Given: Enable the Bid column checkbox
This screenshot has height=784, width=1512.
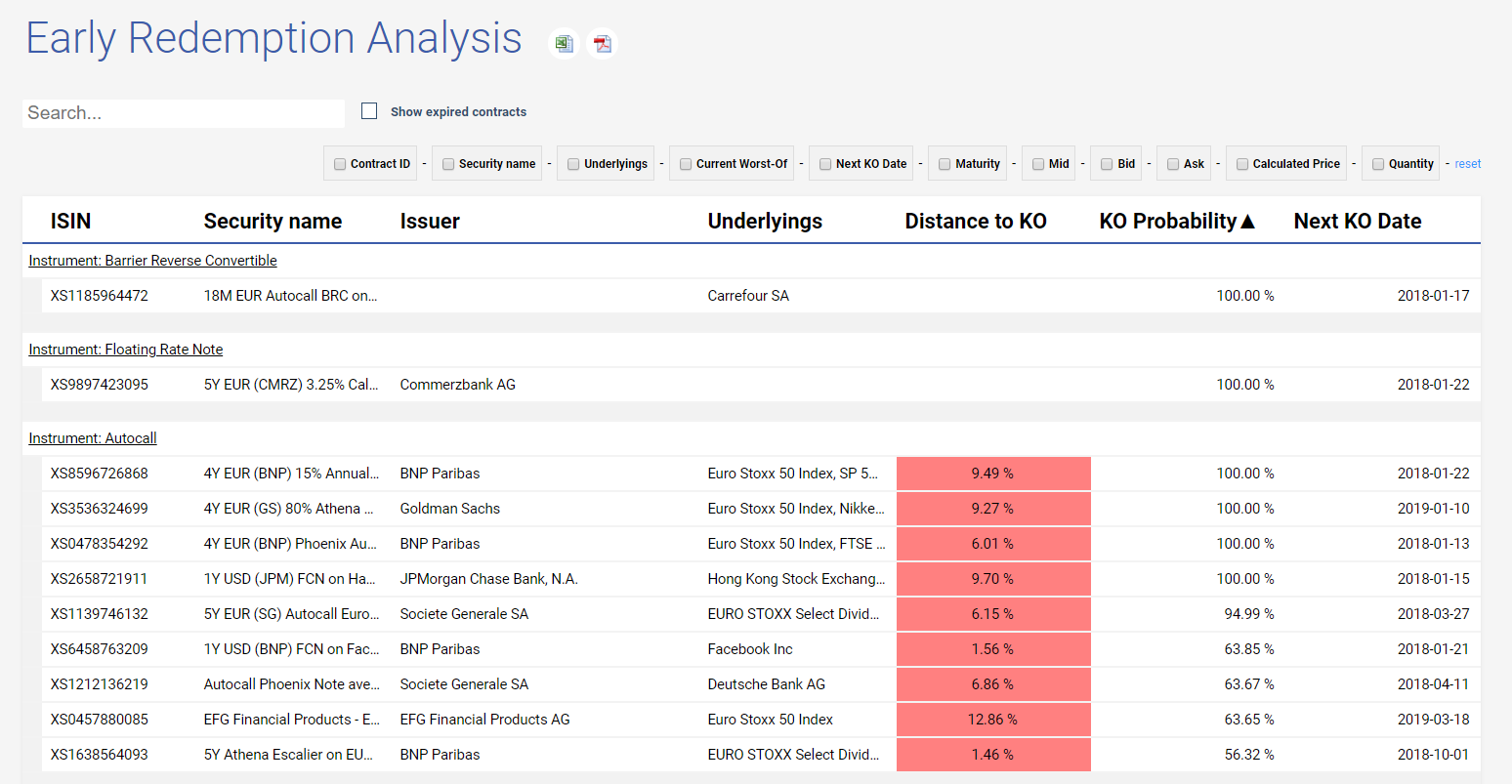Looking at the screenshot, I should pyautogui.click(x=1107, y=164).
